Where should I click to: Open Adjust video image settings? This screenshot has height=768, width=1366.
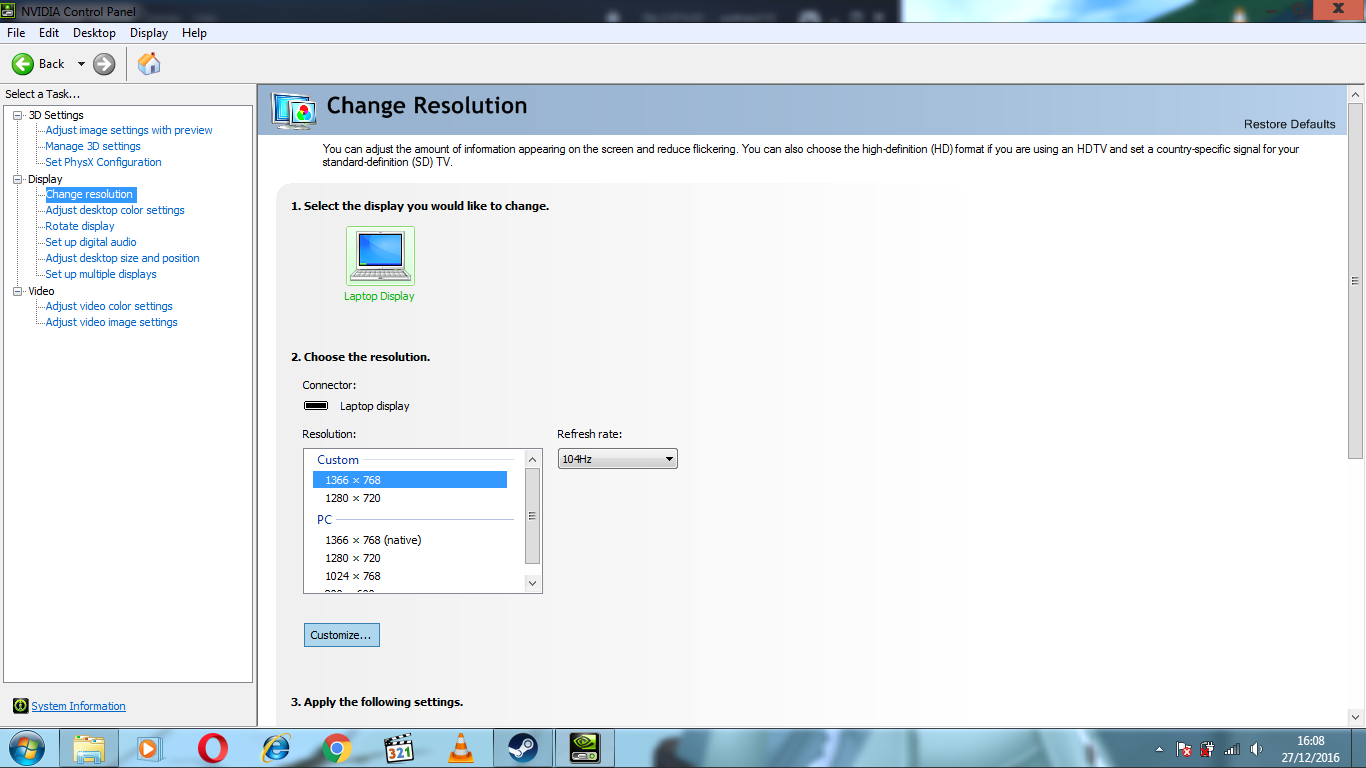click(x=111, y=322)
